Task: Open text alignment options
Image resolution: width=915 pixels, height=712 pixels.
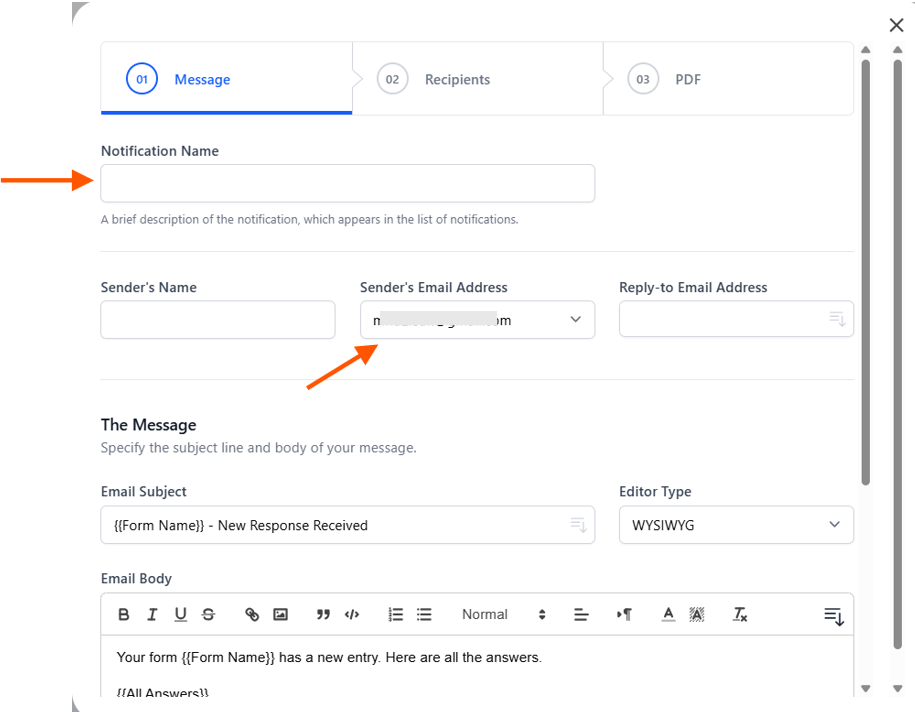Action: point(581,614)
